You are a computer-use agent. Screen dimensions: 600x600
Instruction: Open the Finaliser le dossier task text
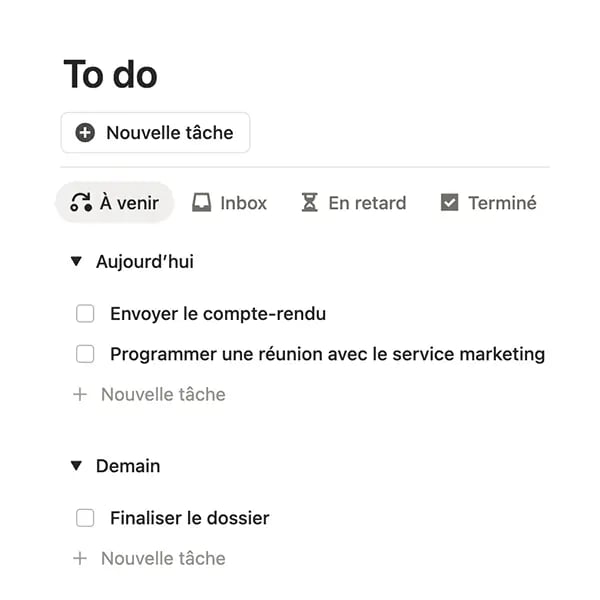pos(190,518)
